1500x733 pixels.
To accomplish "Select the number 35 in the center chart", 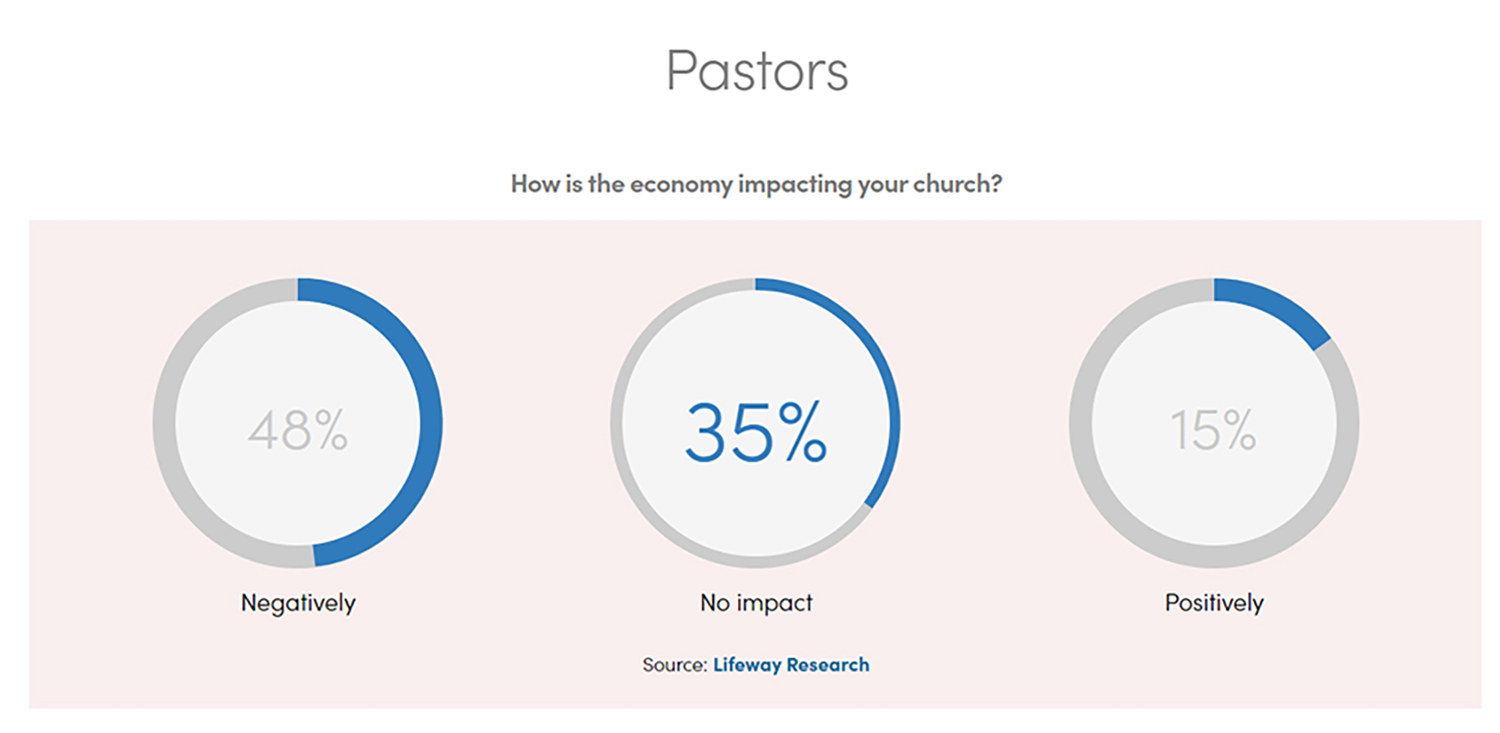I will point(726,432).
